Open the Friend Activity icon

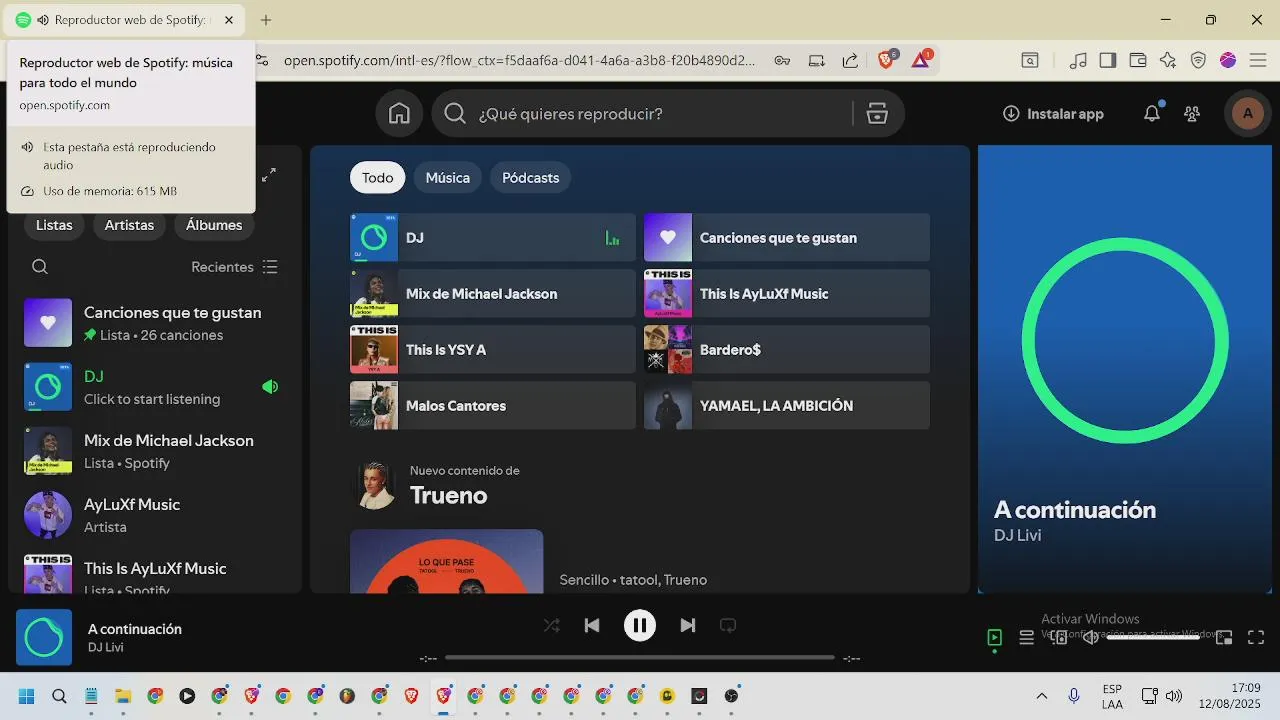[1192, 114]
